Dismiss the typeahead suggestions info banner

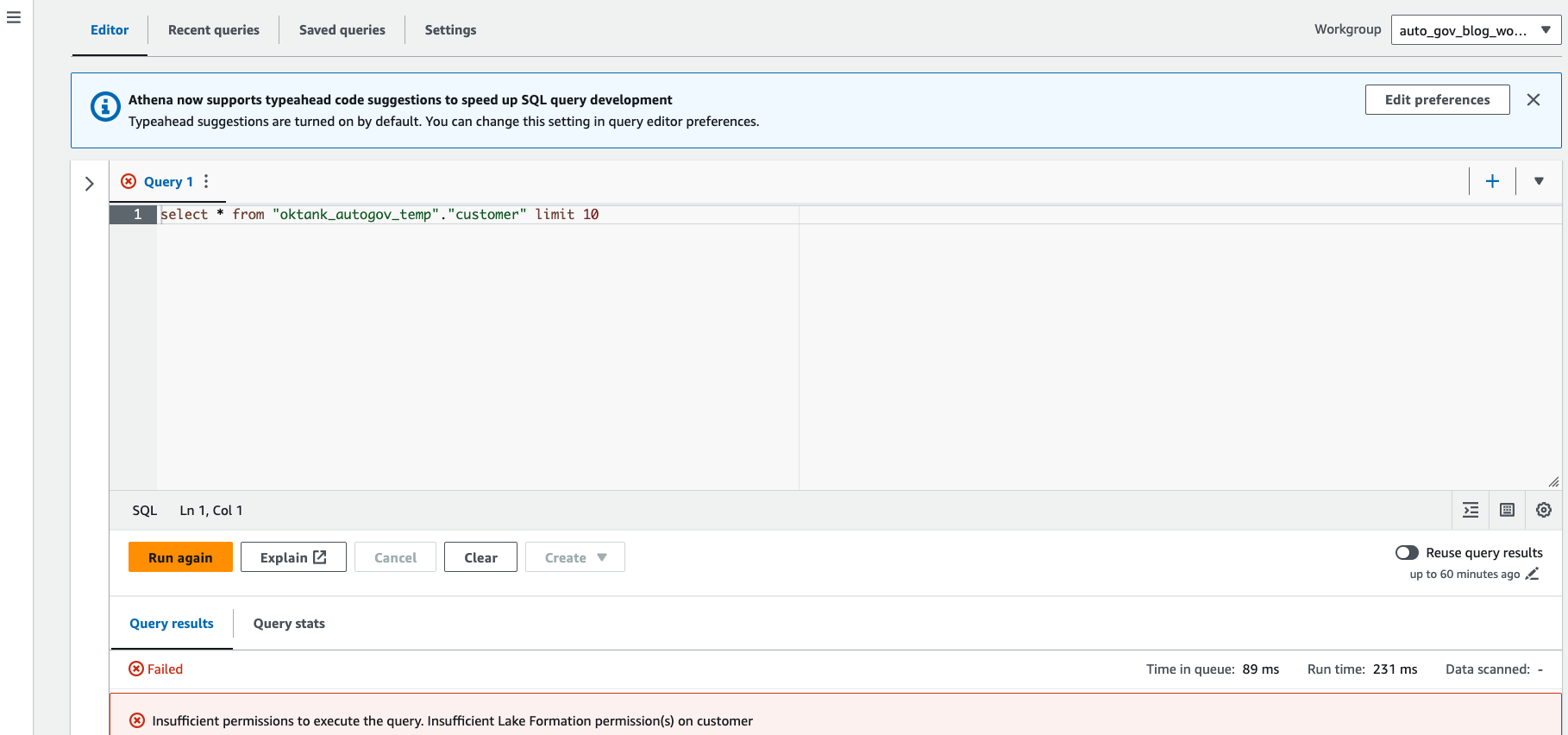point(1534,99)
